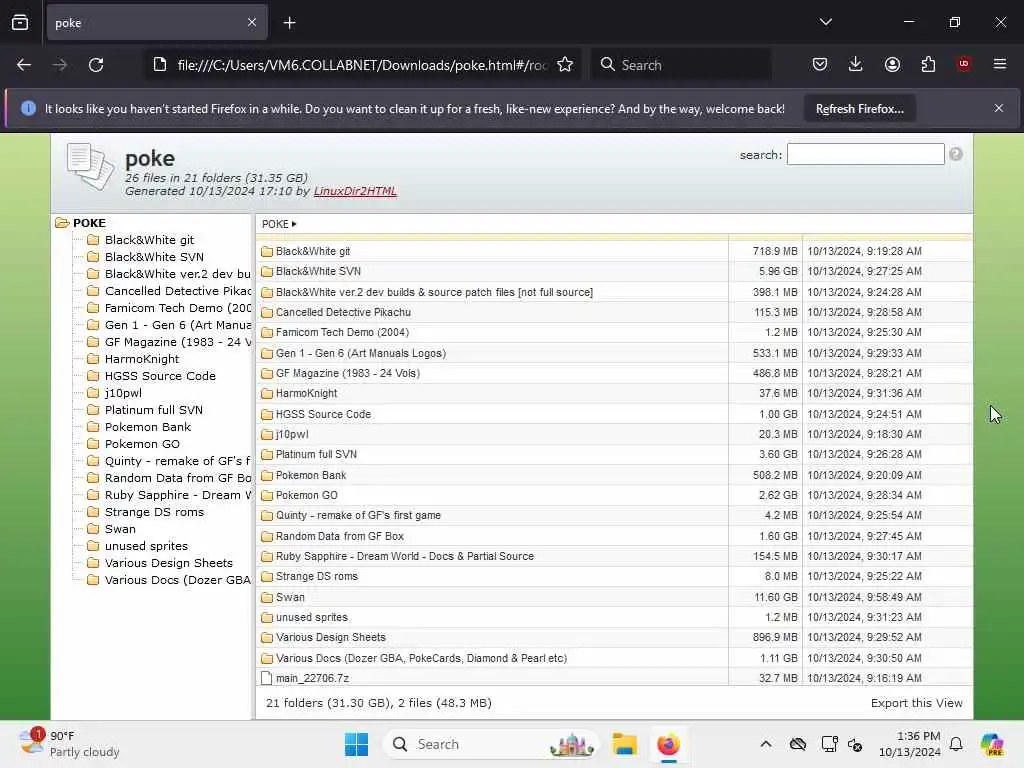
Task: Reload the page with the refresh icon
Action: 96,65
